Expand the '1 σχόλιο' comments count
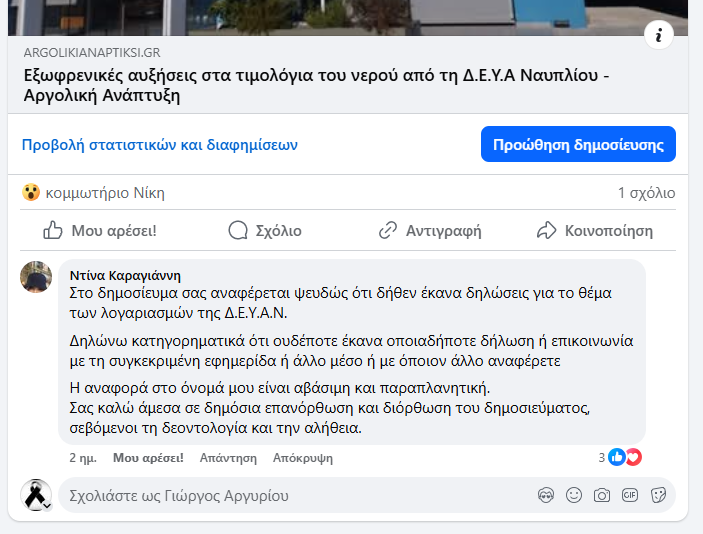Image resolution: width=703 pixels, height=534 pixels. tap(646, 193)
